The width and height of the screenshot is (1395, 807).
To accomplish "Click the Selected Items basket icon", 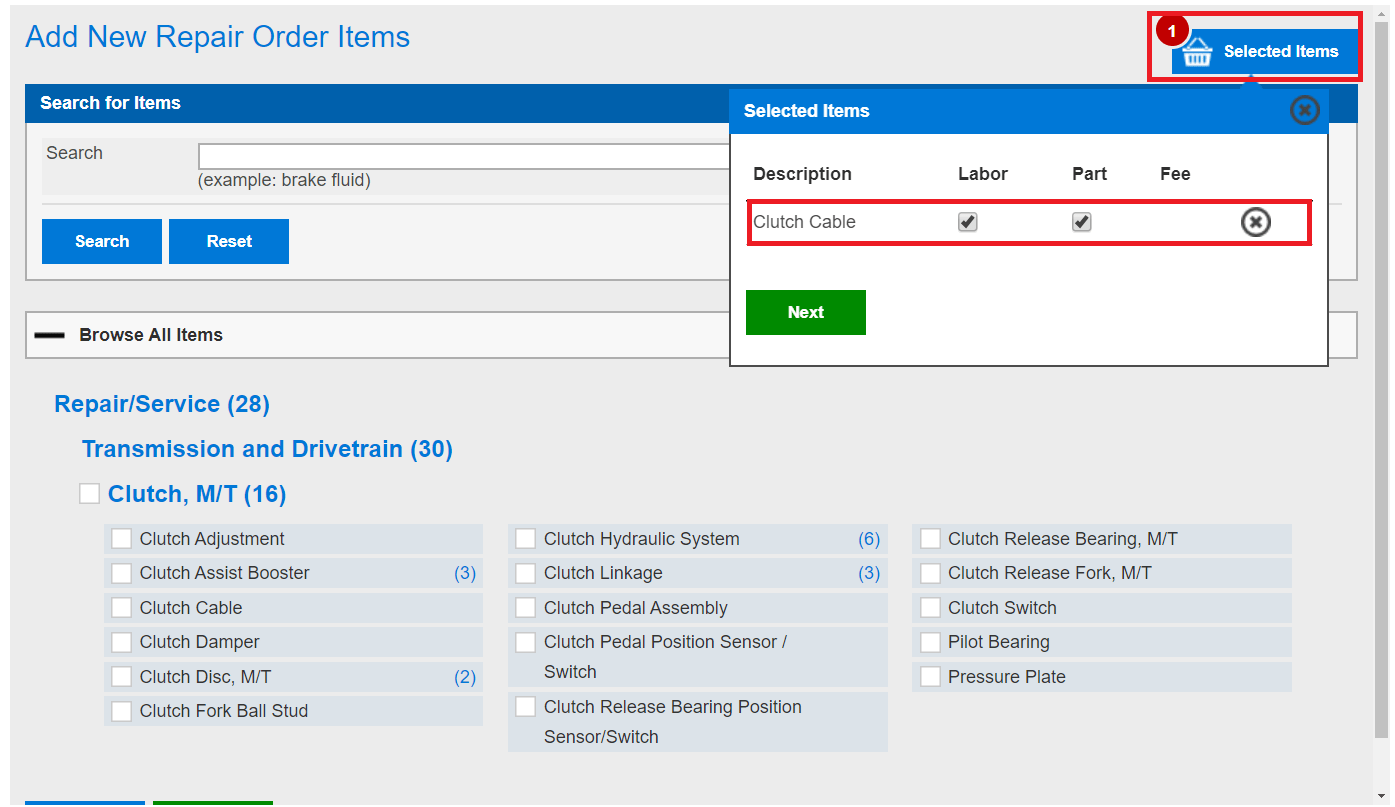I will click(1197, 51).
